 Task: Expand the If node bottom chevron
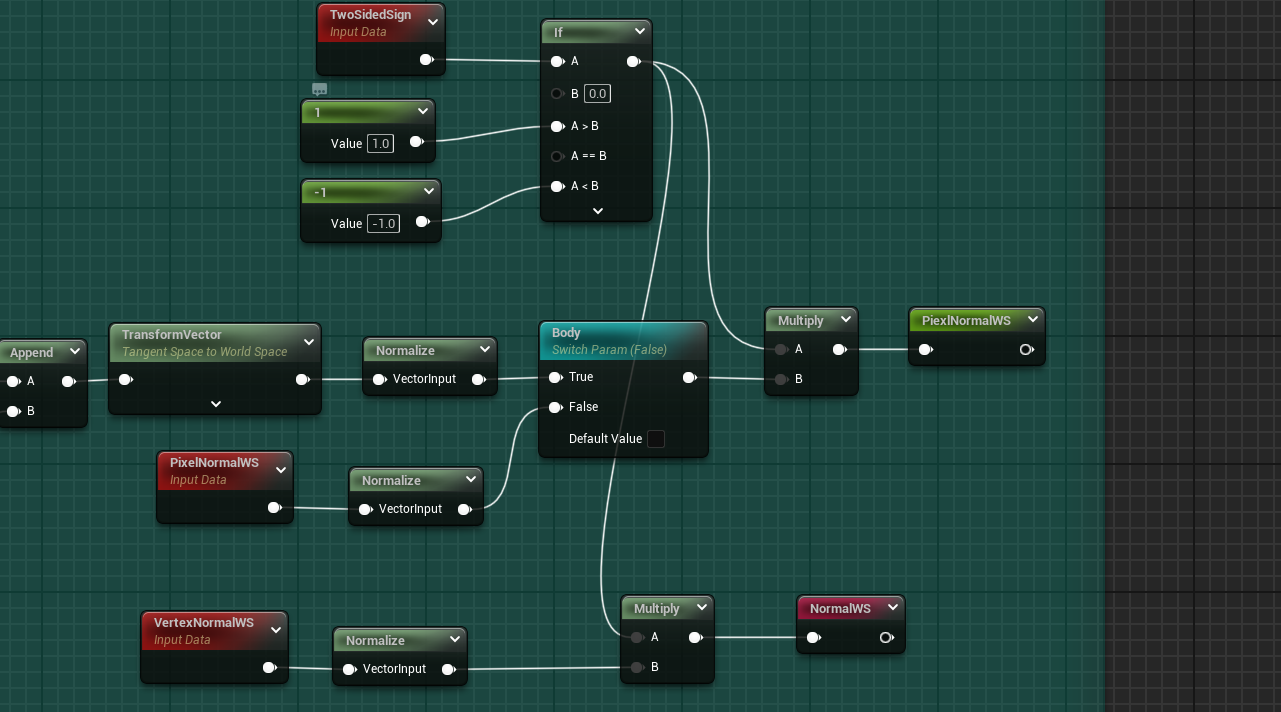point(598,211)
